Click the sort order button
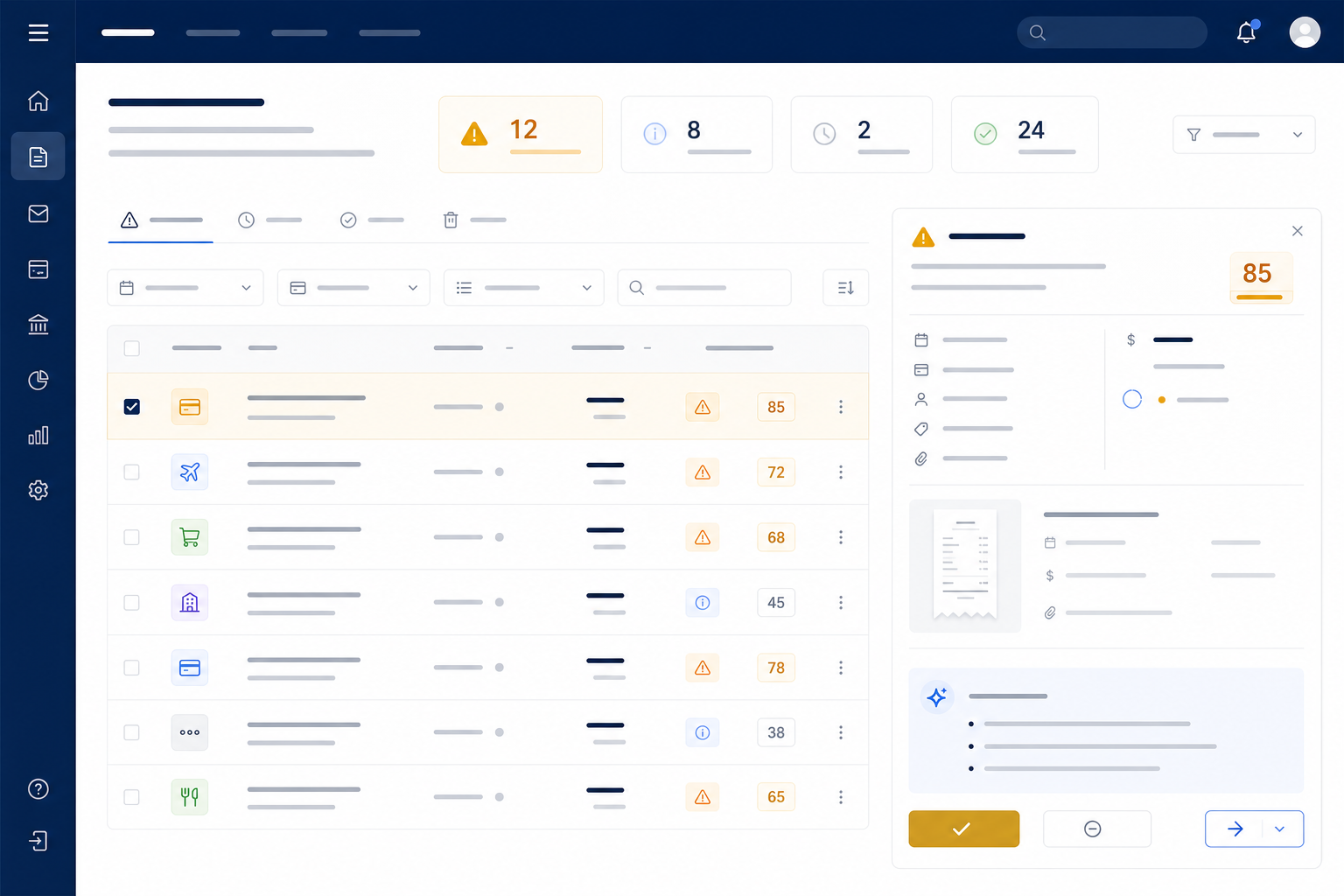The height and width of the screenshot is (896, 1344). point(845,288)
